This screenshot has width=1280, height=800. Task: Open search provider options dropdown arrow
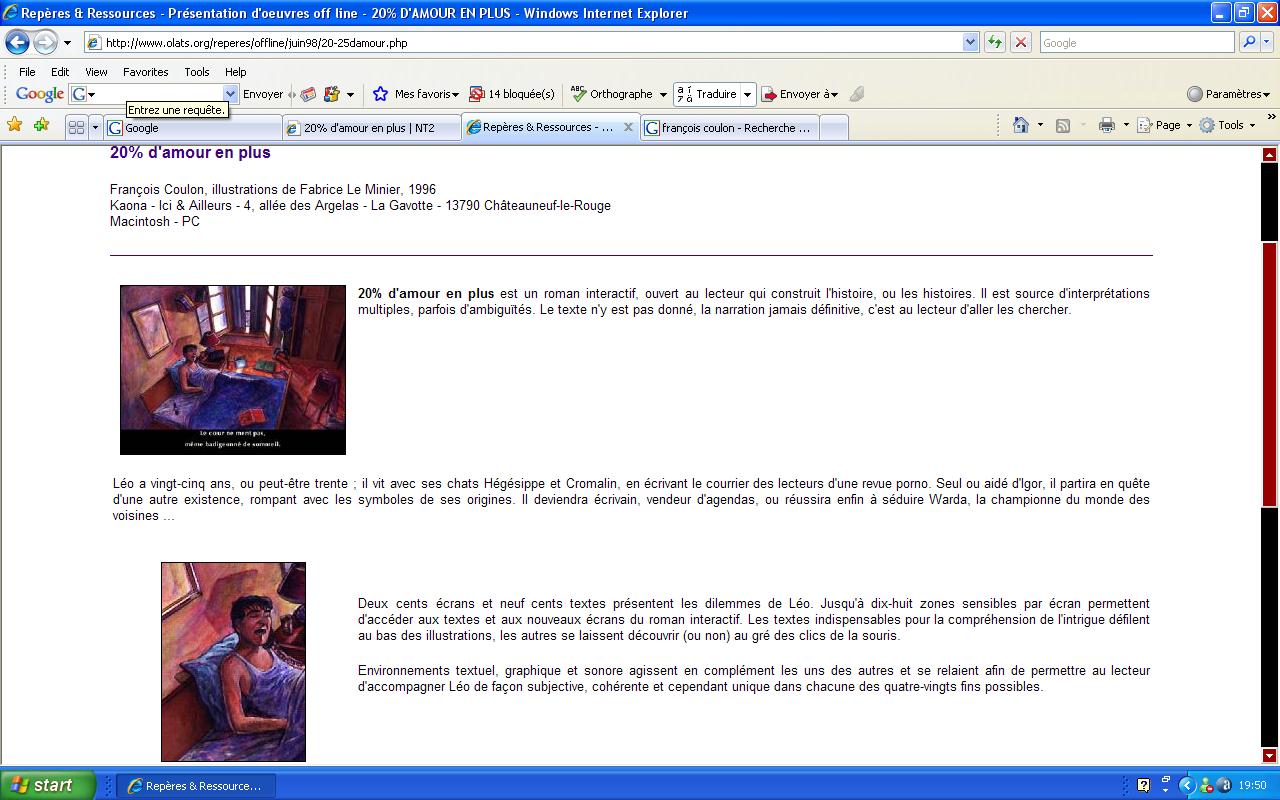point(1267,43)
